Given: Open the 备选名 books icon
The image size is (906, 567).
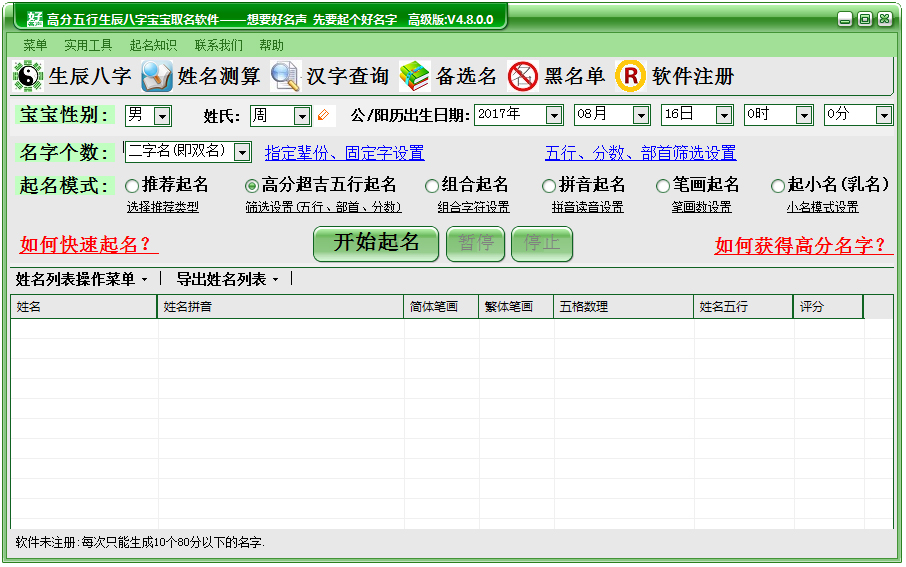Looking at the screenshot, I should click(x=414, y=76).
